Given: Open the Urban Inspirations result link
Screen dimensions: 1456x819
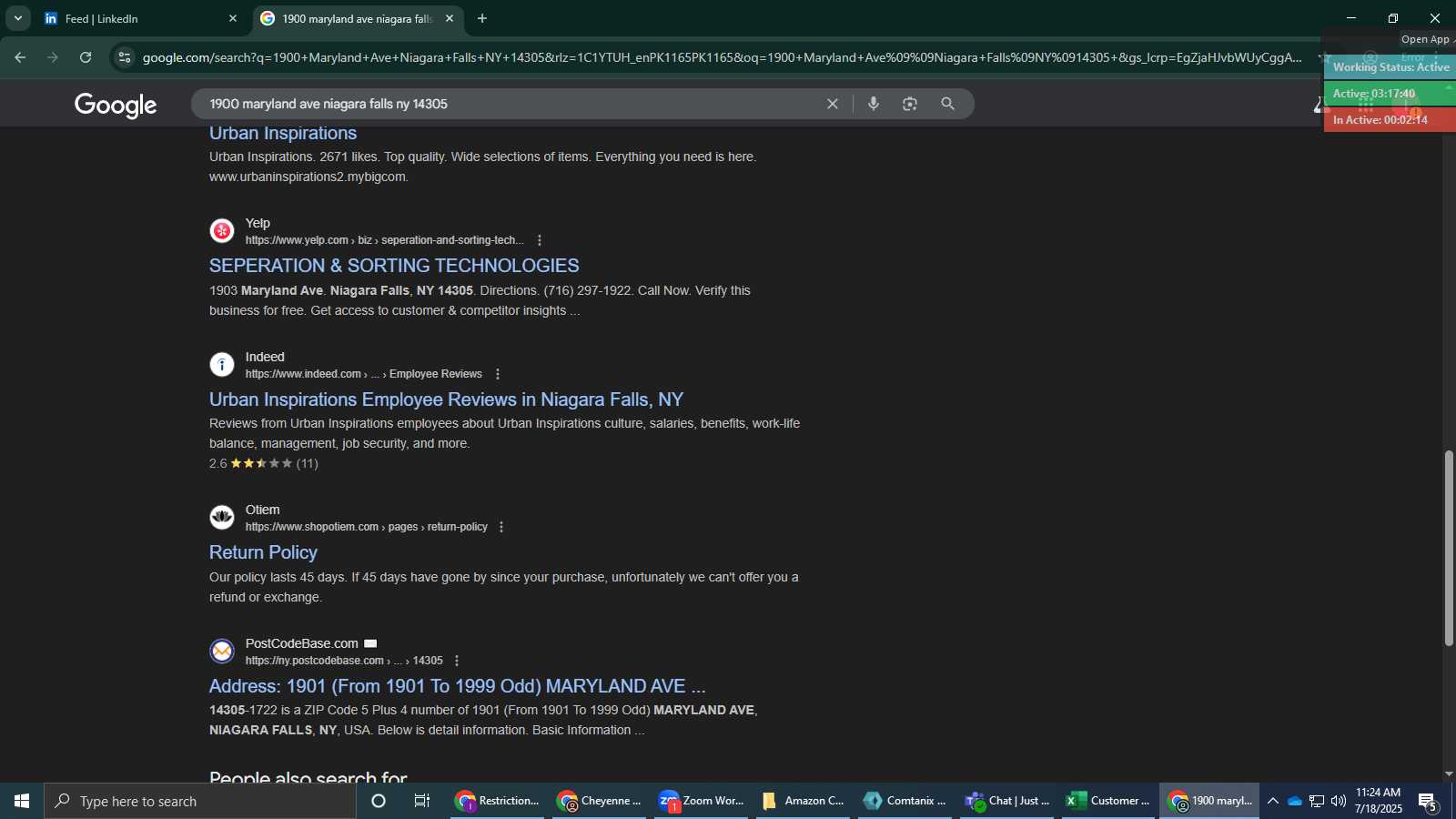Looking at the screenshot, I should pyautogui.click(x=283, y=133).
